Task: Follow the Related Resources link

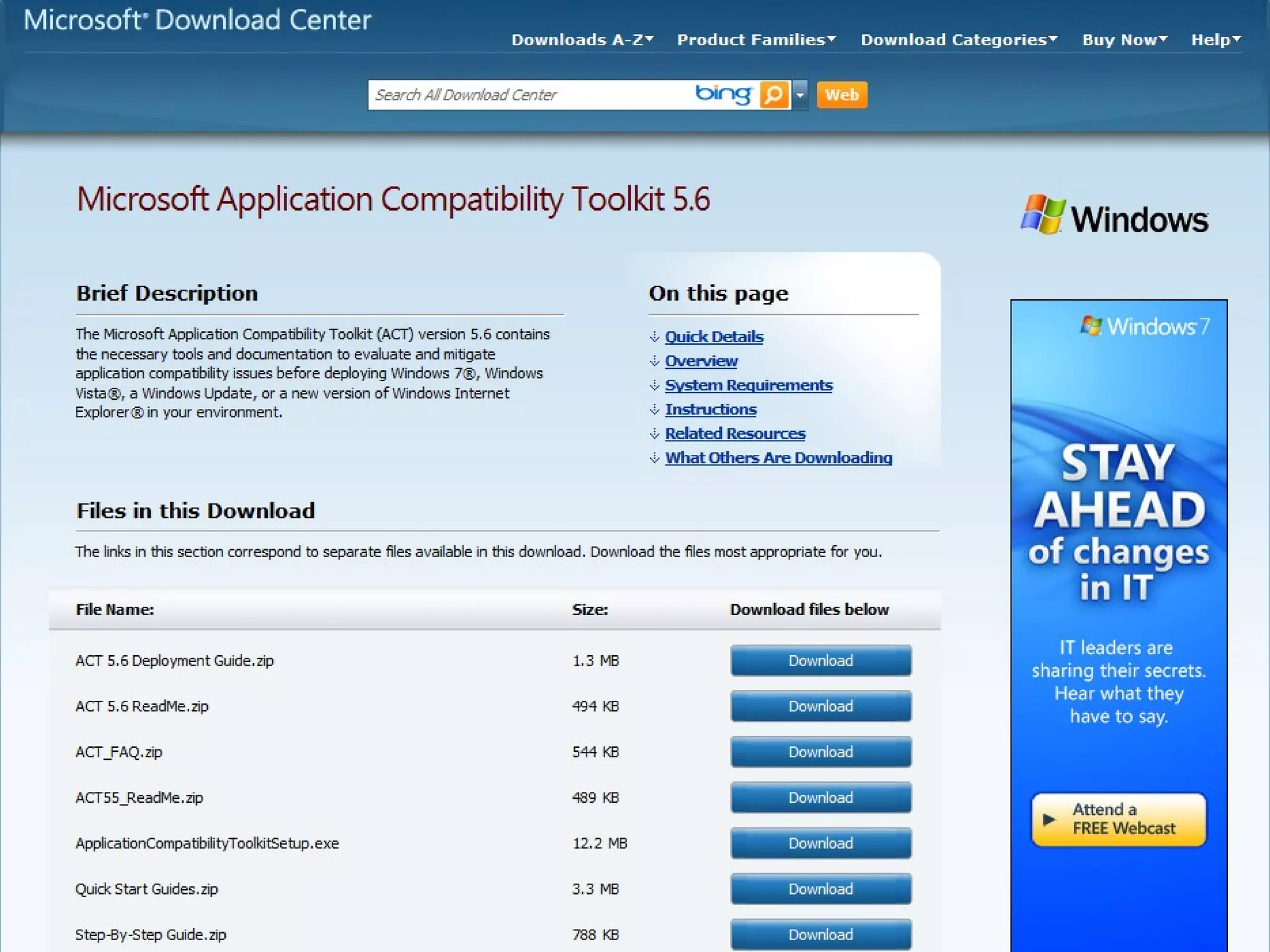Action: 735,433
